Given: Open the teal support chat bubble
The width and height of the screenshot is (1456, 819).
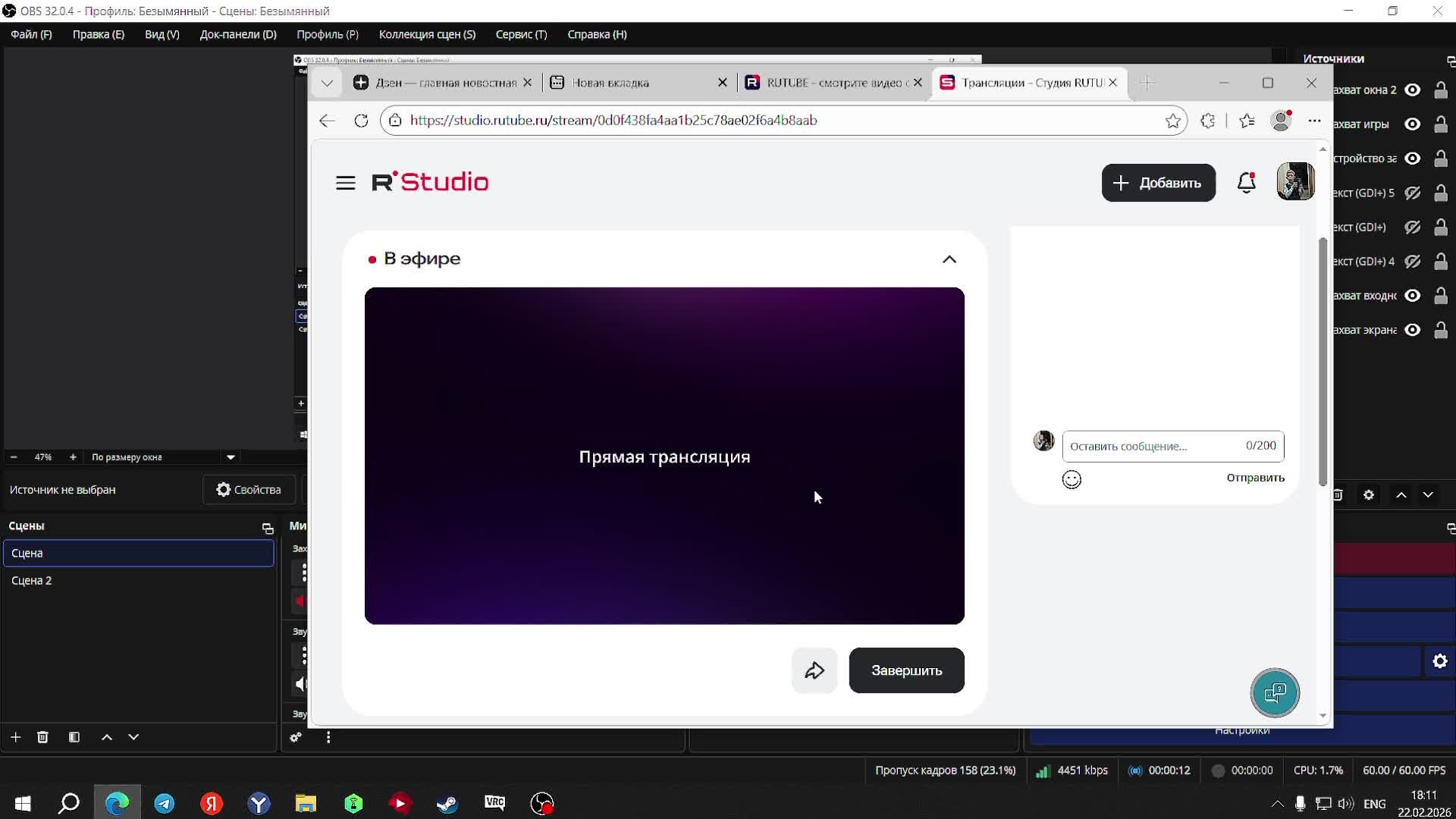Looking at the screenshot, I should [1275, 692].
